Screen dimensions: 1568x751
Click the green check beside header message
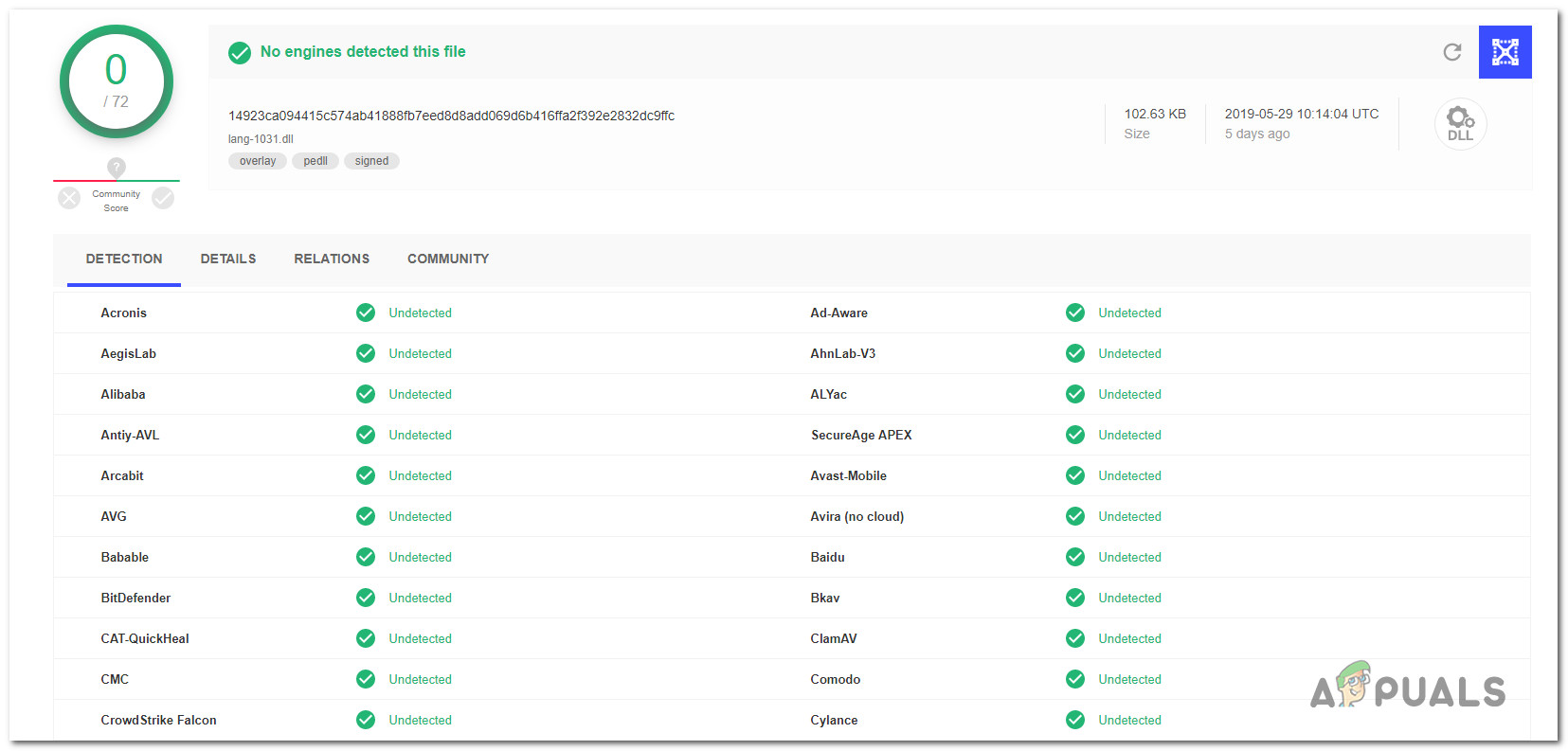pos(240,53)
